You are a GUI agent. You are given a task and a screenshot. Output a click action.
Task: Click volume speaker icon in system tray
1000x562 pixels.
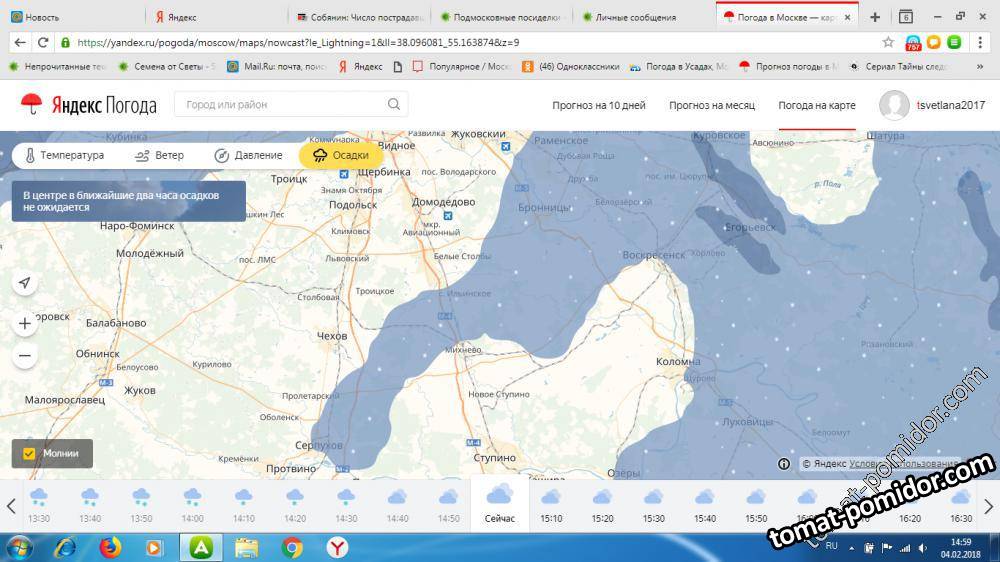click(923, 548)
